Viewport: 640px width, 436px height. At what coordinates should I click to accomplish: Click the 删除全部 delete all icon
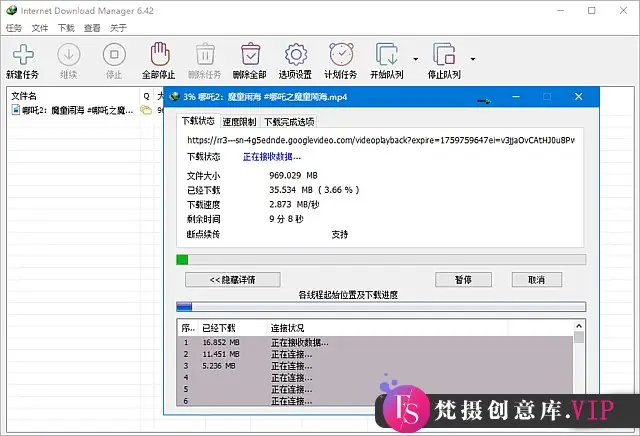pyautogui.click(x=250, y=54)
